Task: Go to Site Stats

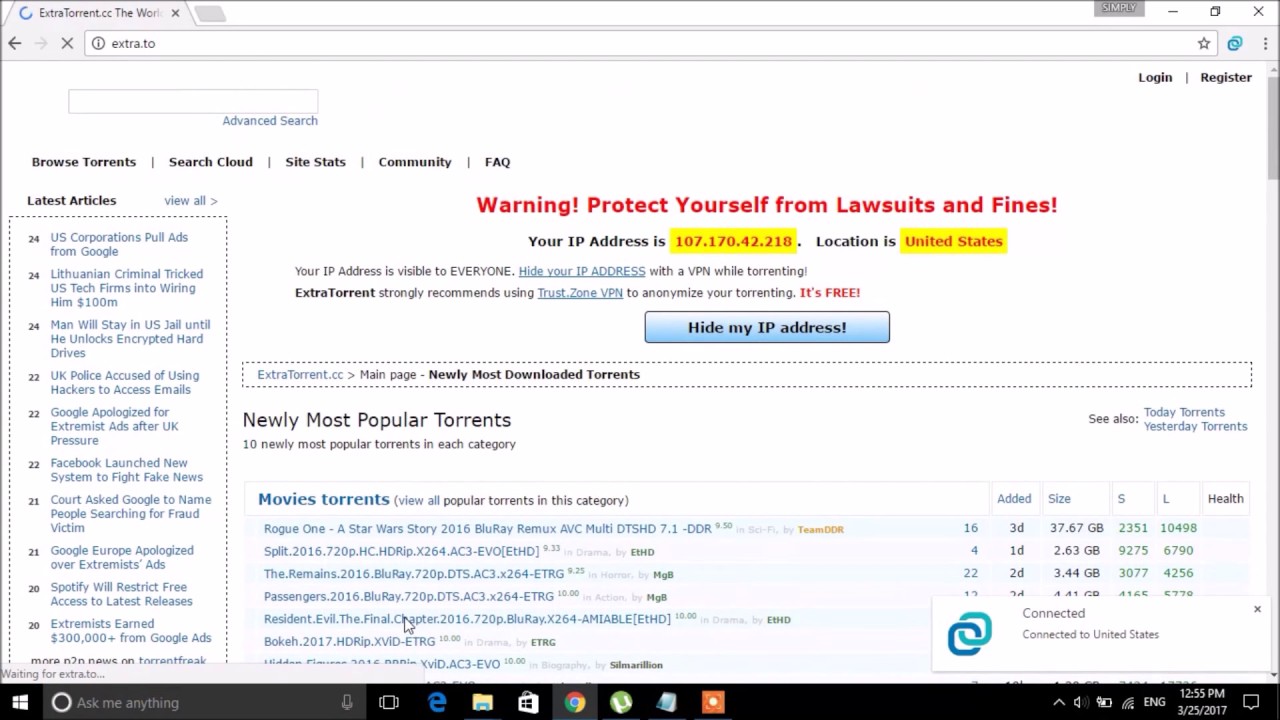Action: point(315,162)
